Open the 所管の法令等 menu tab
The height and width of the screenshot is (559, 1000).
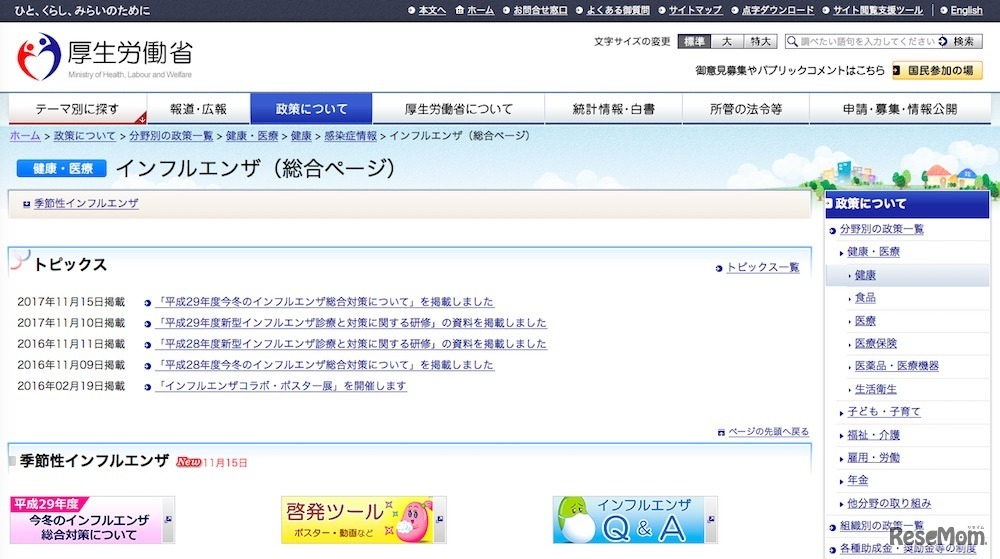pyautogui.click(x=746, y=109)
